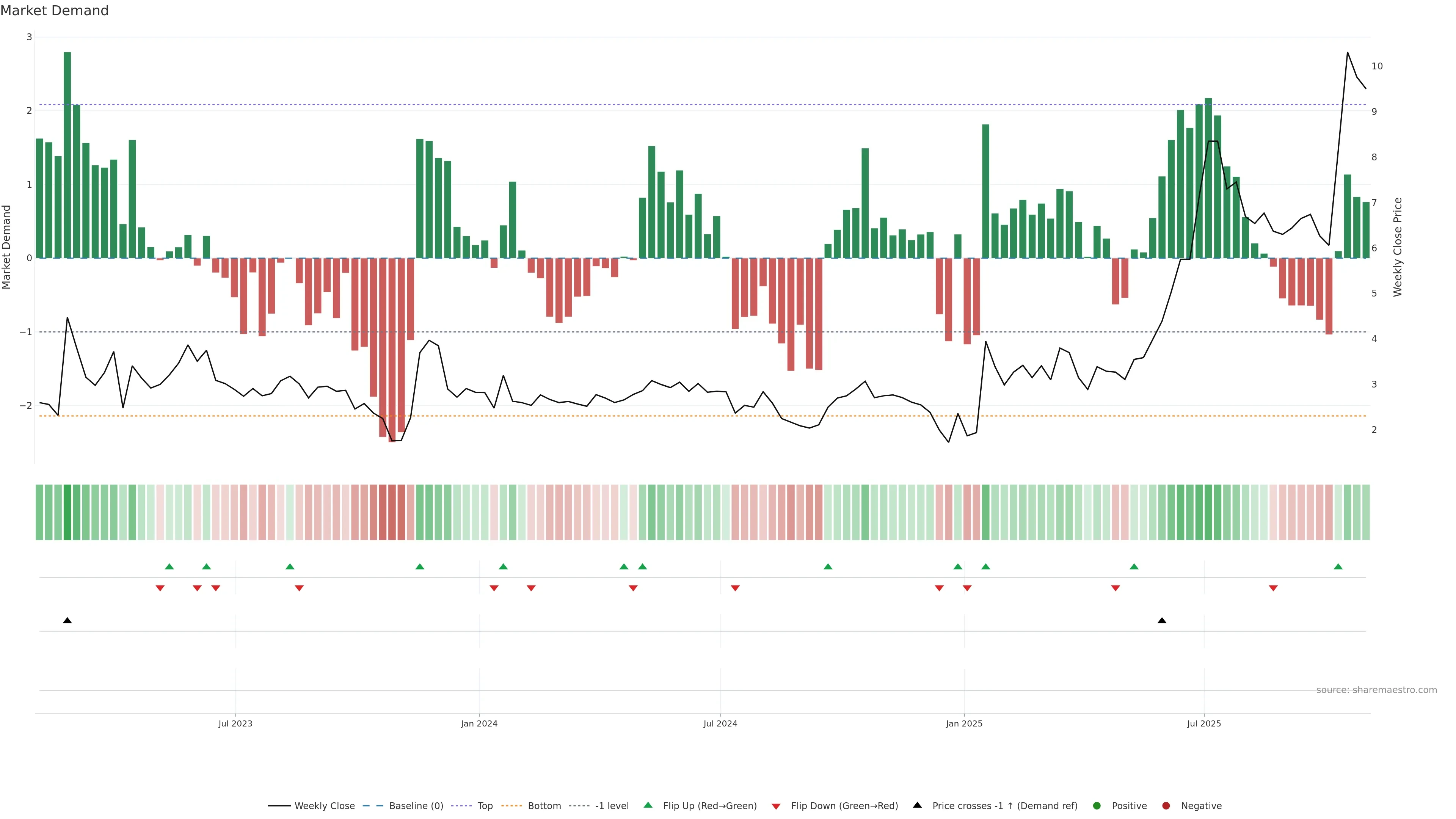This screenshot has width=1456, height=819.
Task: Click the source: sharemaestro.com text
Action: point(1376,690)
